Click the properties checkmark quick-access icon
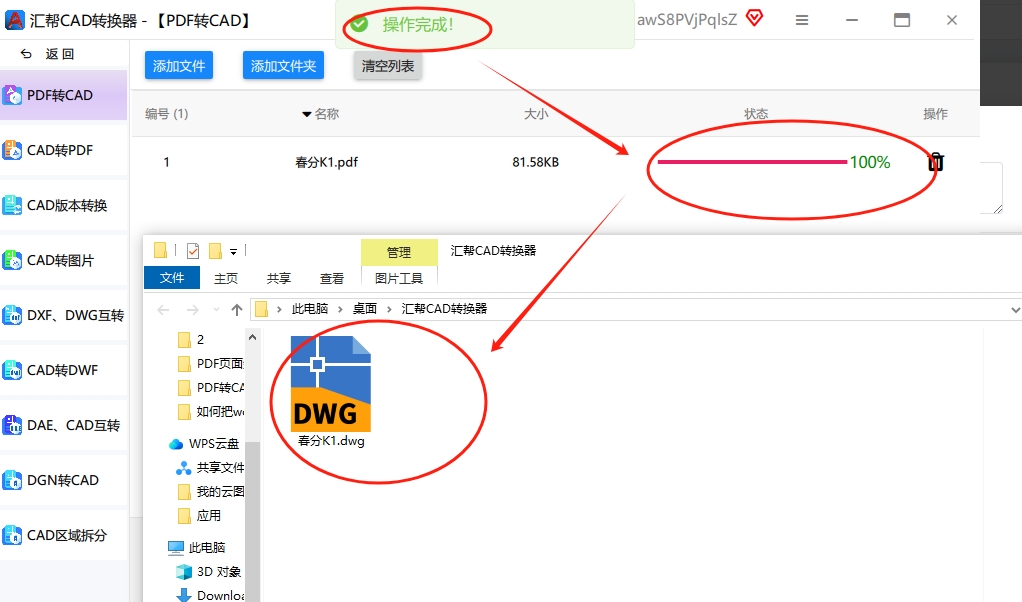This screenshot has width=1022, height=602. [193, 251]
